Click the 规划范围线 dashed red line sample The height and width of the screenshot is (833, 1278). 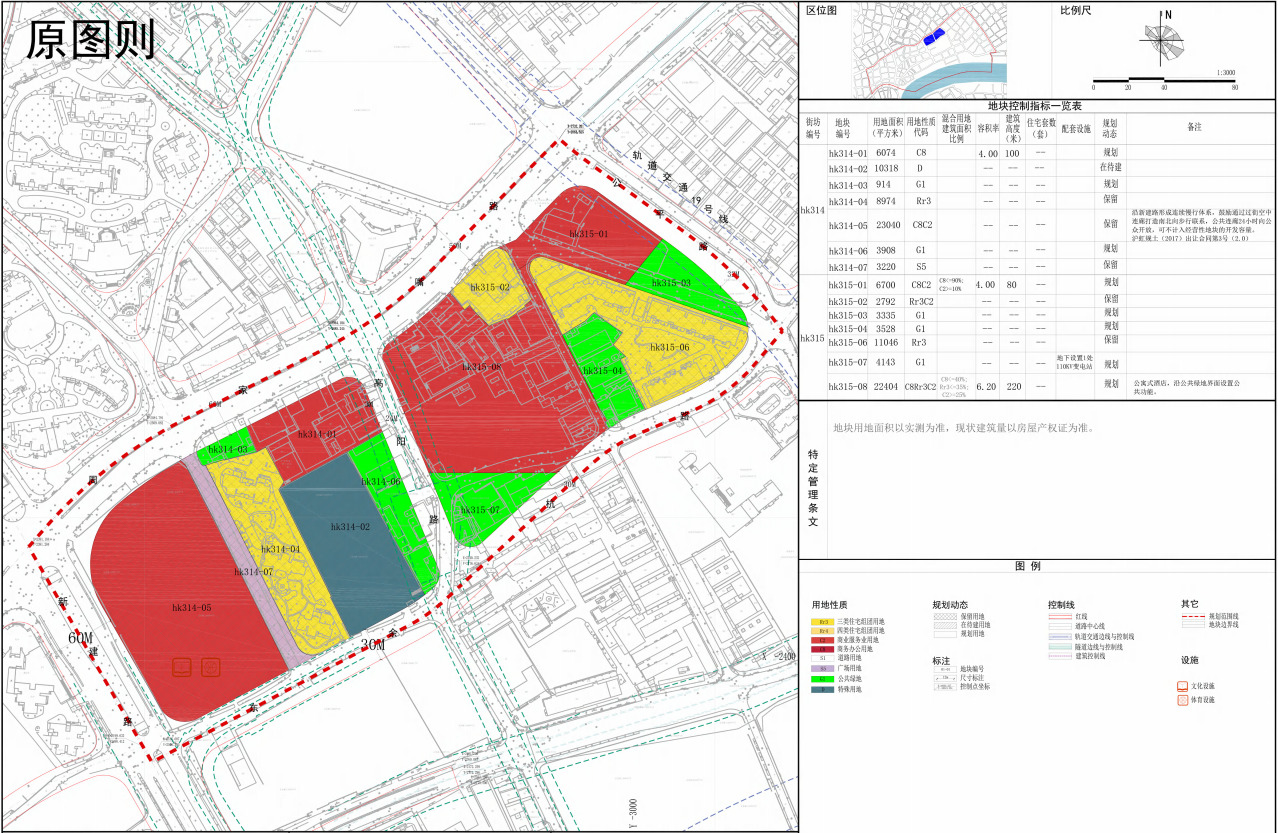[1194, 617]
